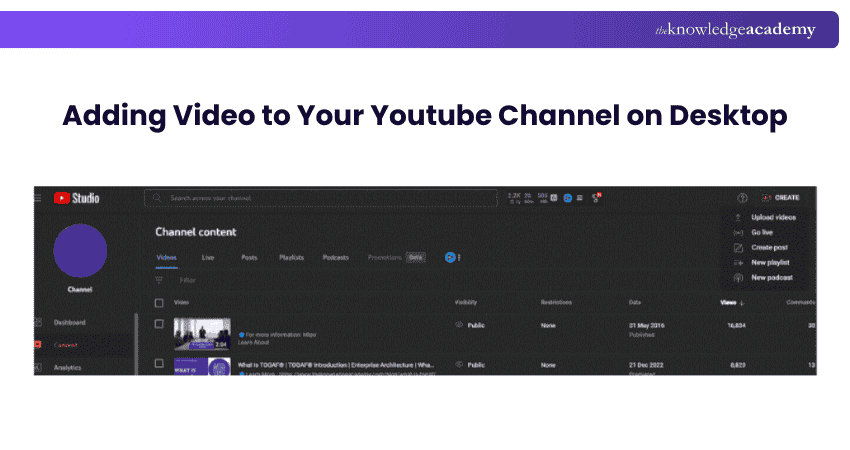Click the filter funnel icon
850x450 pixels.
(x=159, y=280)
